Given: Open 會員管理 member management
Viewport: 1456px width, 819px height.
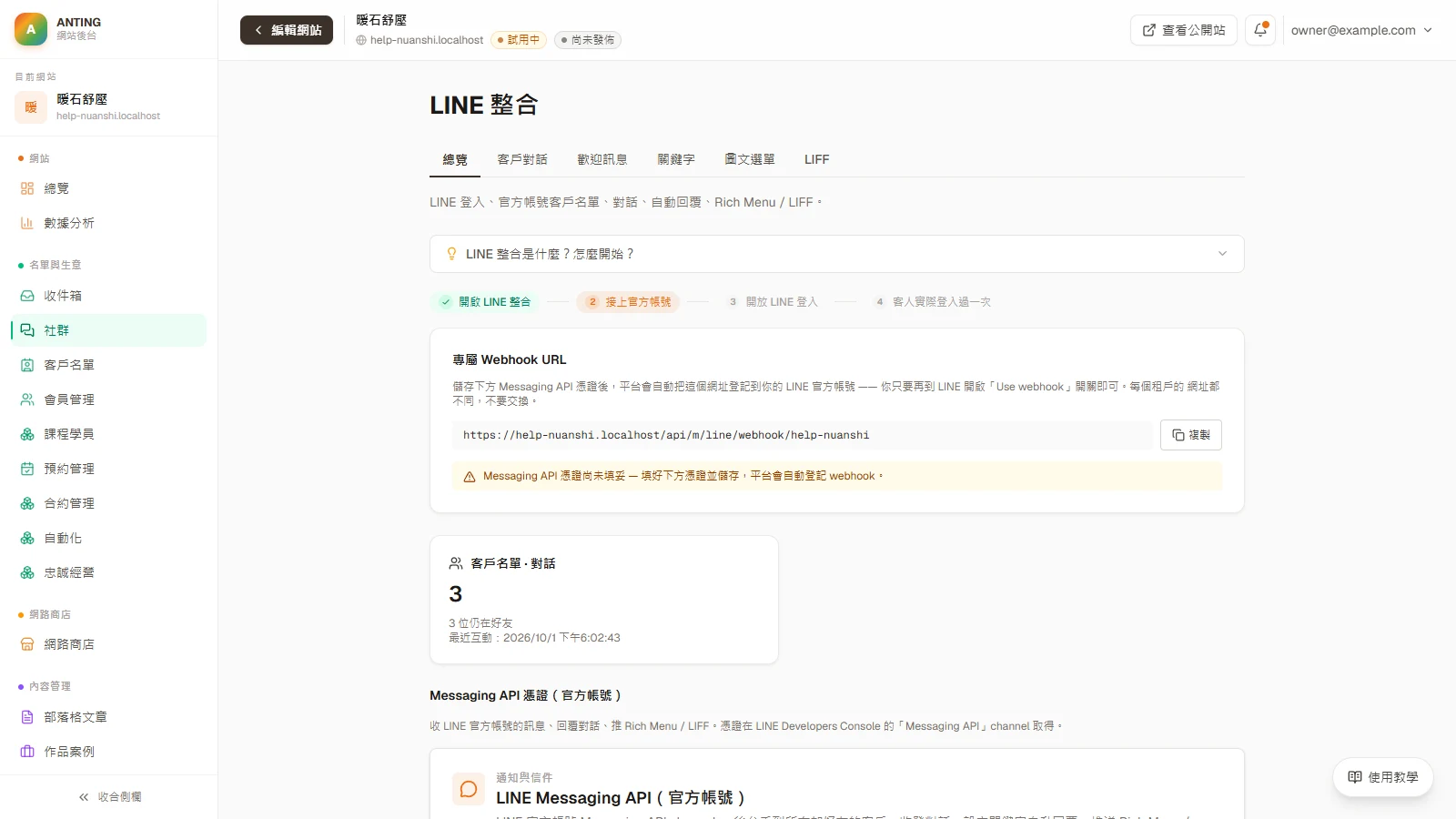Looking at the screenshot, I should (108, 399).
